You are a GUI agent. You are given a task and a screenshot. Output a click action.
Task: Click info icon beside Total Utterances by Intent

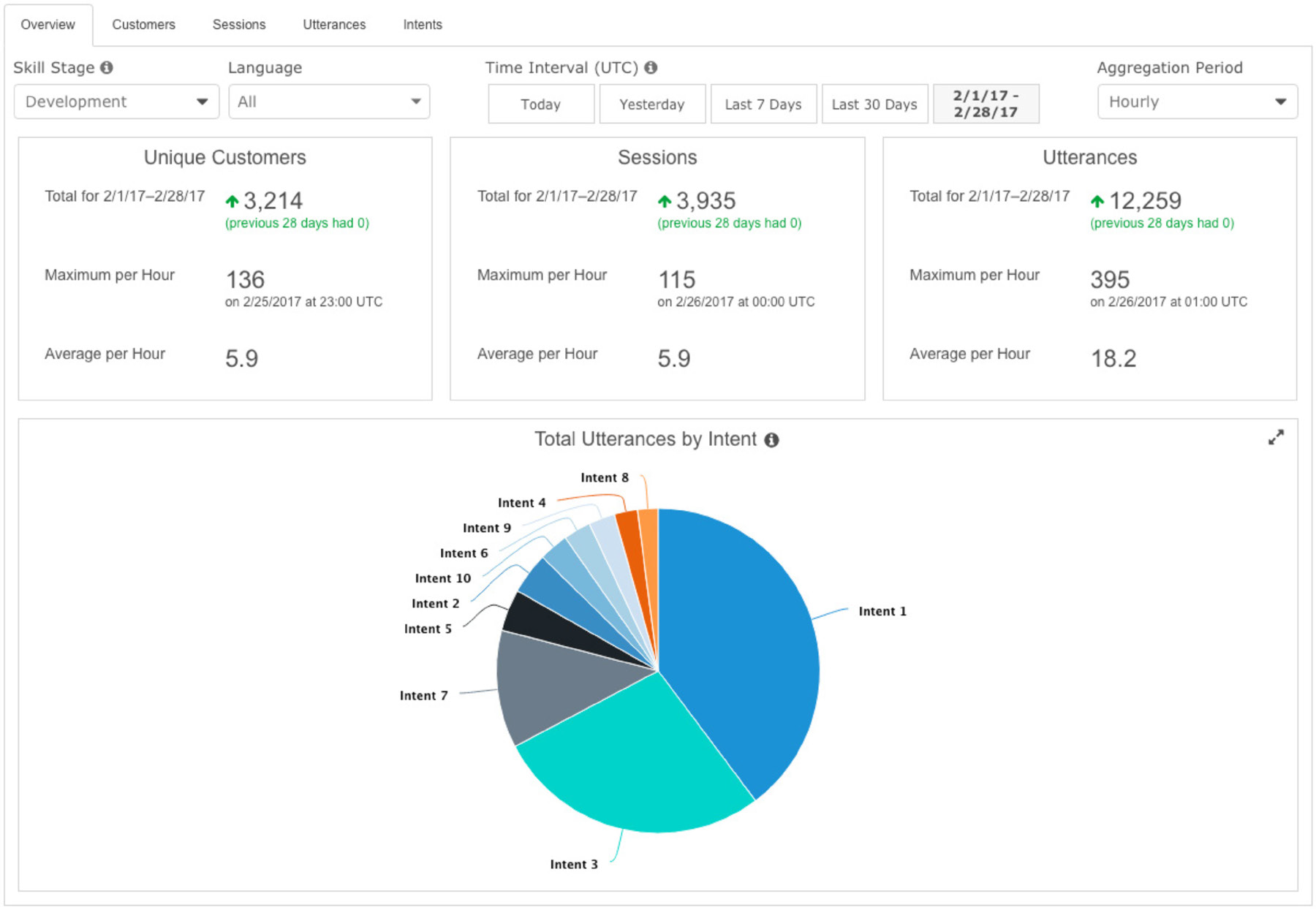click(x=771, y=440)
